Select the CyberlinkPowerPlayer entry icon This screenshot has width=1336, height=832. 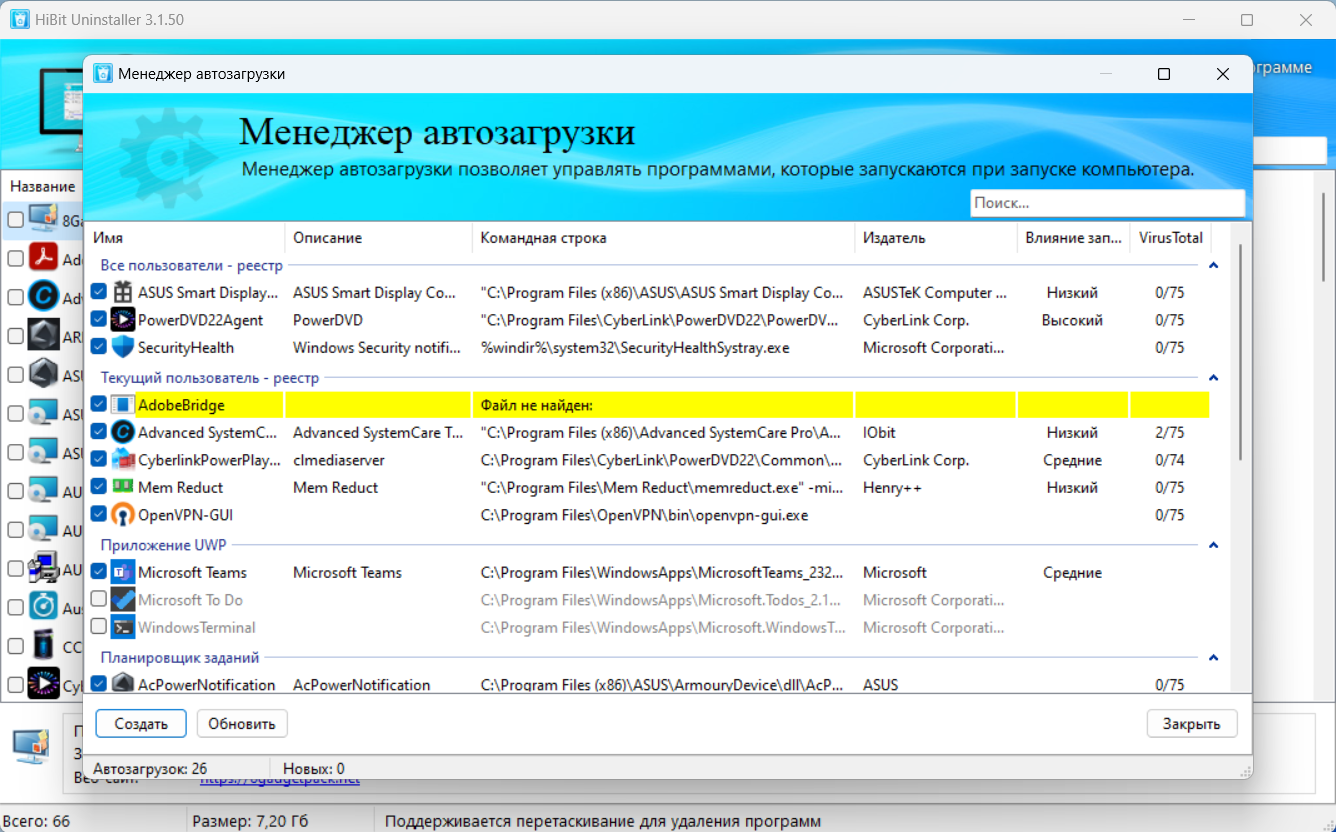point(122,460)
